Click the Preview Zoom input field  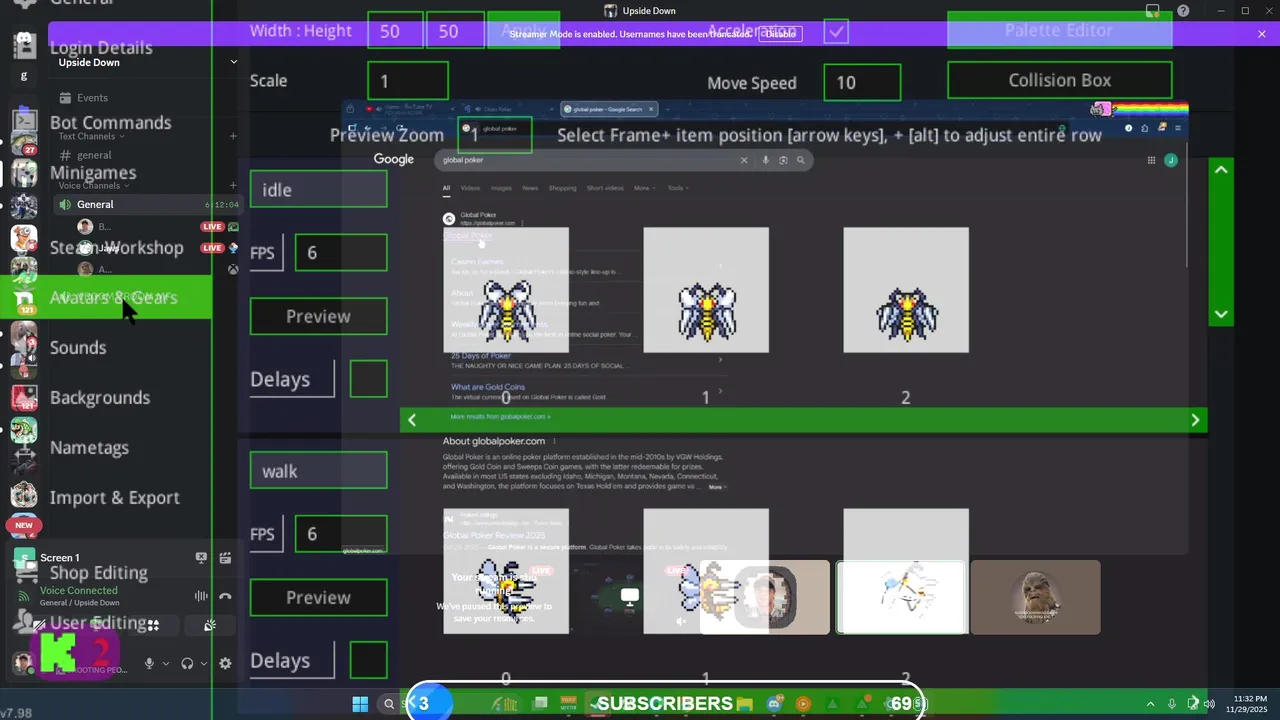coord(495,134)
